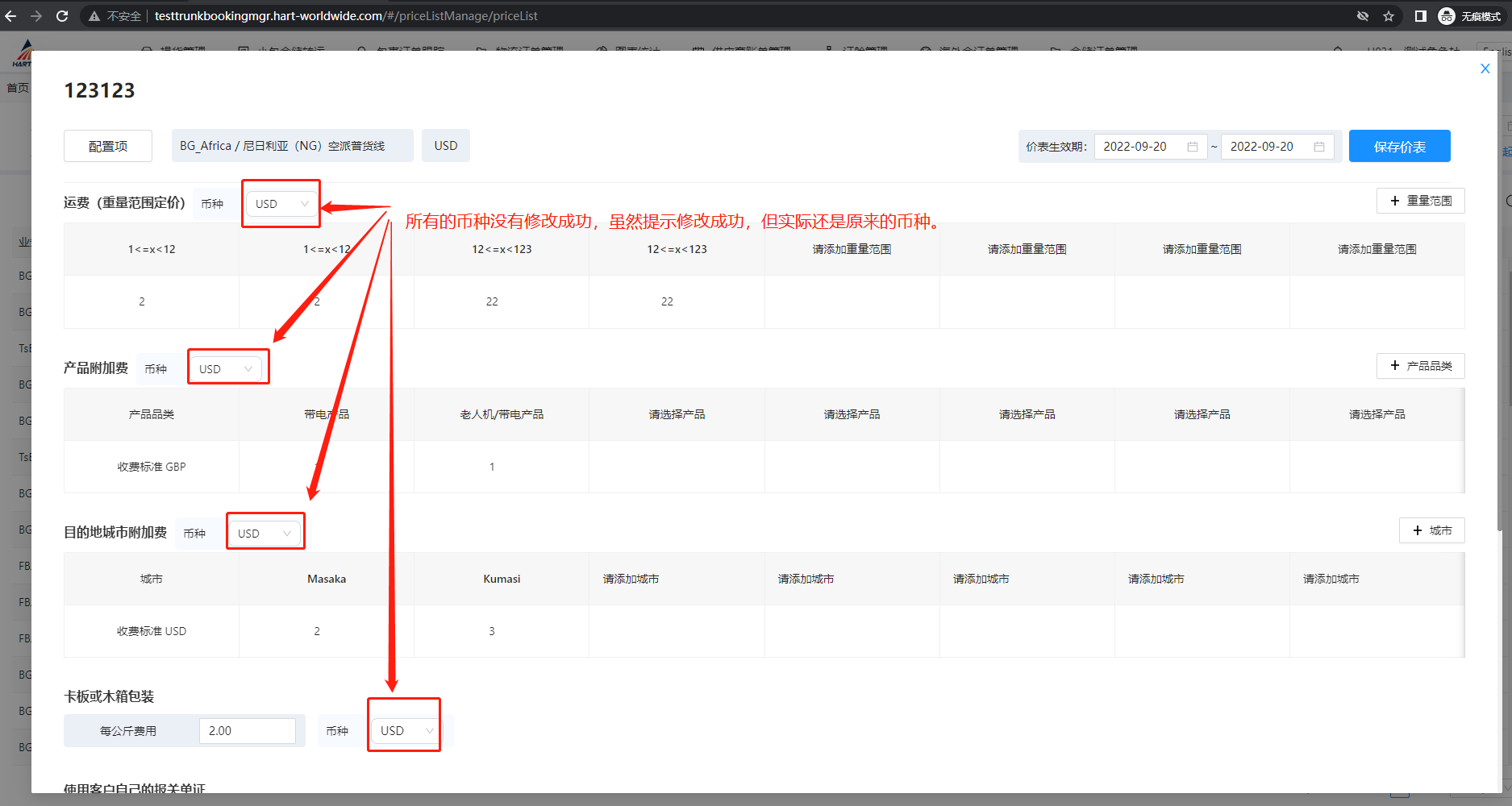Click the plus icon to add product category
The image size is (1512, 806).
point(1395,366)
